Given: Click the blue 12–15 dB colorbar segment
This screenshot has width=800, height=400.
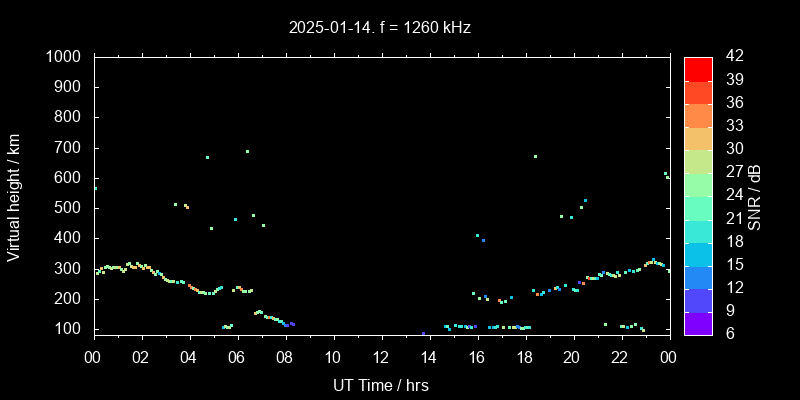Looking at the screenshot, I should coord(698,276).
